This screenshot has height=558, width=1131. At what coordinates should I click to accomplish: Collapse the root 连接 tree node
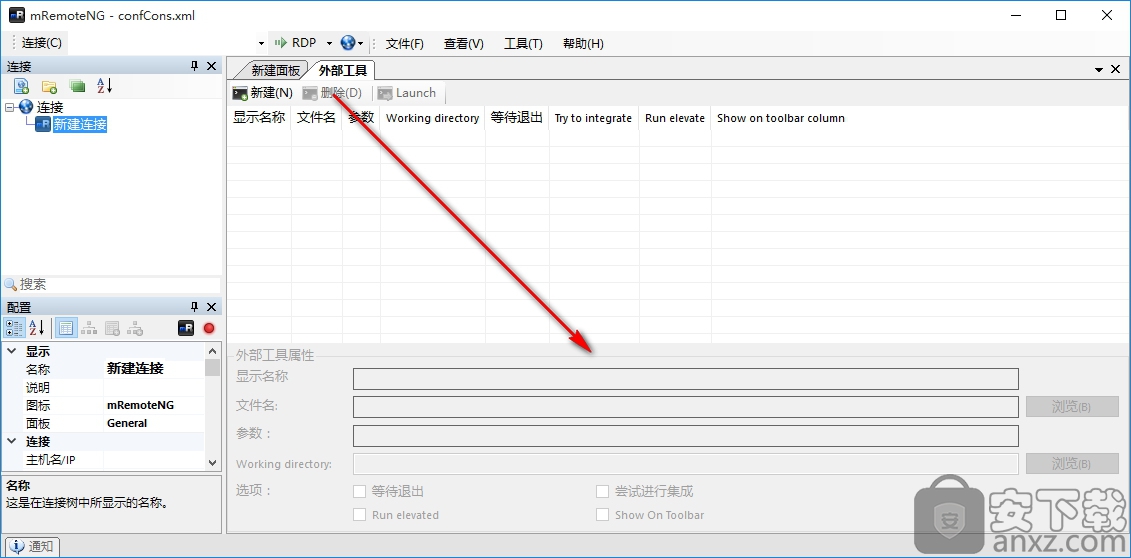coord(9,107)
